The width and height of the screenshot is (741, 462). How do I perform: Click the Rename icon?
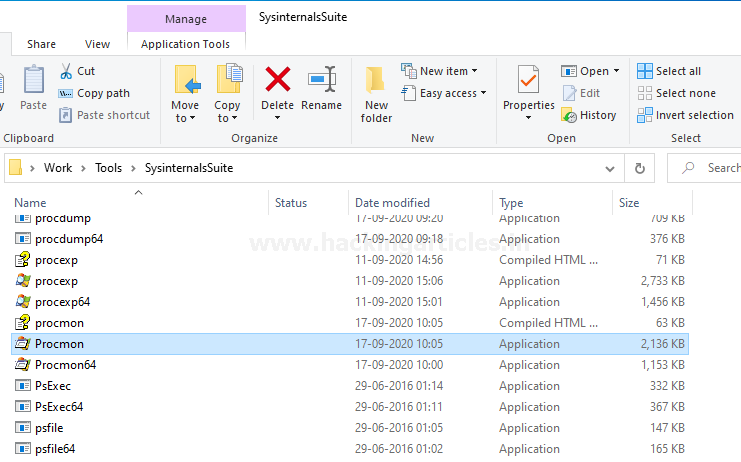(x=322, y=79)
